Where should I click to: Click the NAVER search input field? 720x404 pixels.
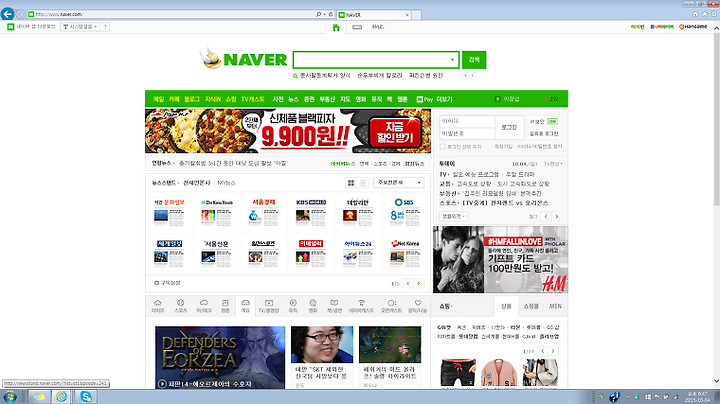[x=371, y=60]
